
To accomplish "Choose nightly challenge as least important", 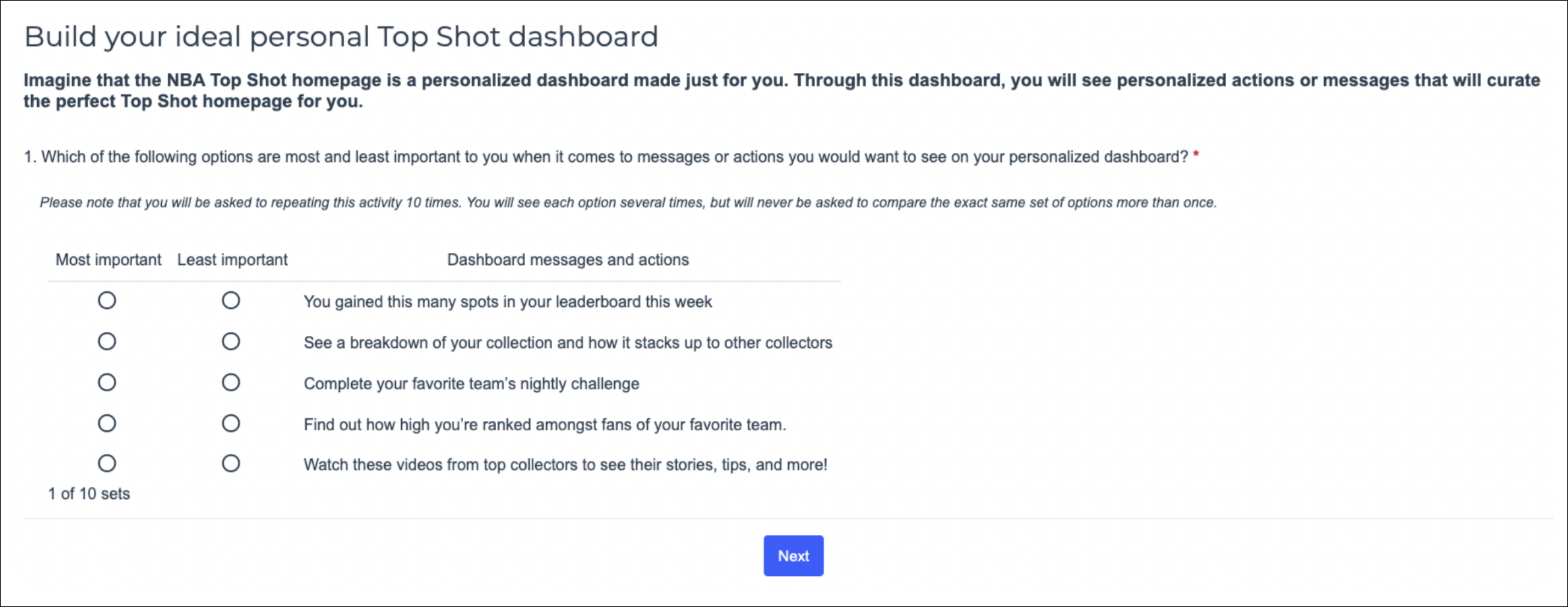I will pyautogui.click(x=231, y=382).
